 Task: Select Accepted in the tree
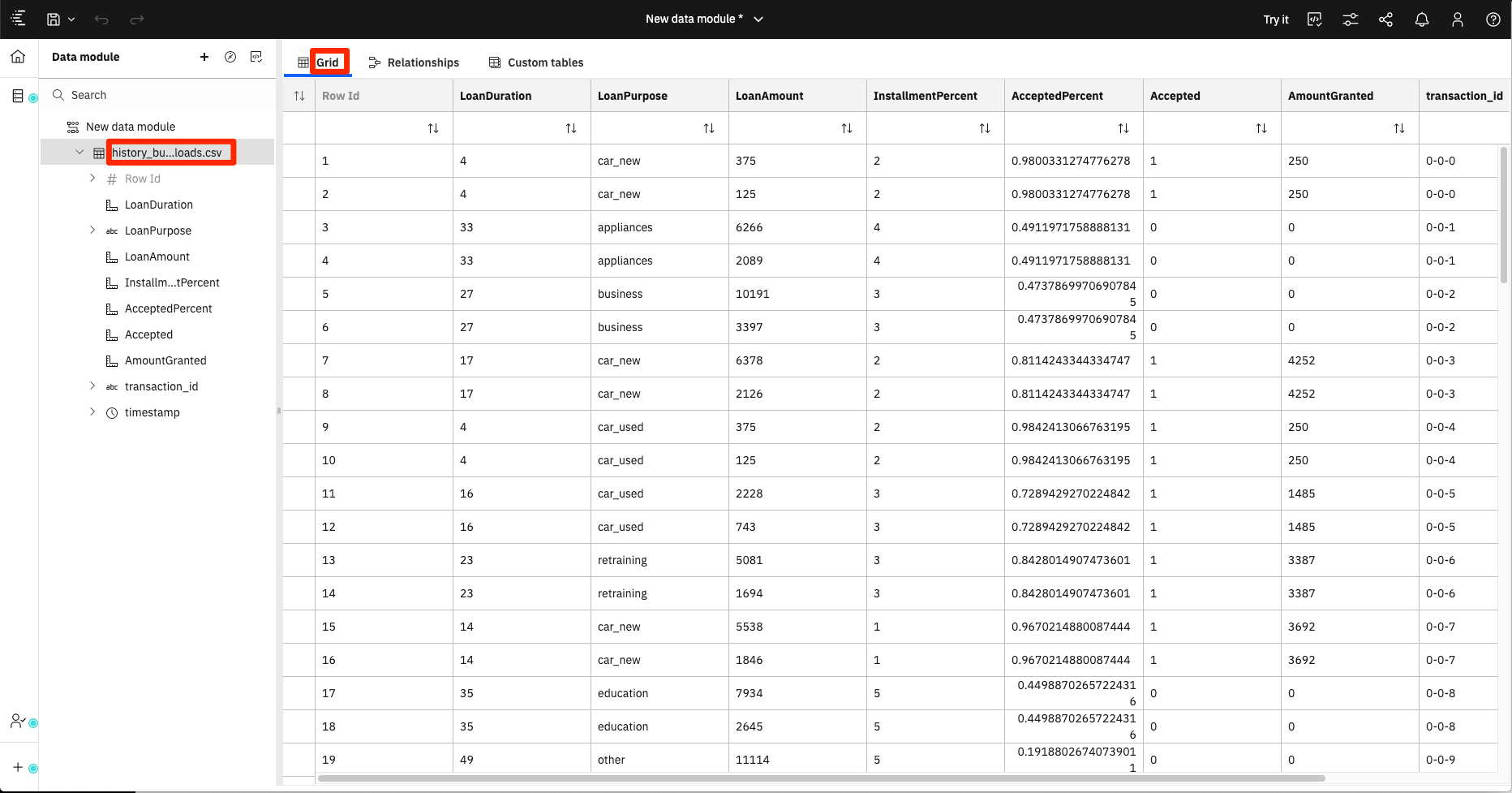tap(149, 334)
